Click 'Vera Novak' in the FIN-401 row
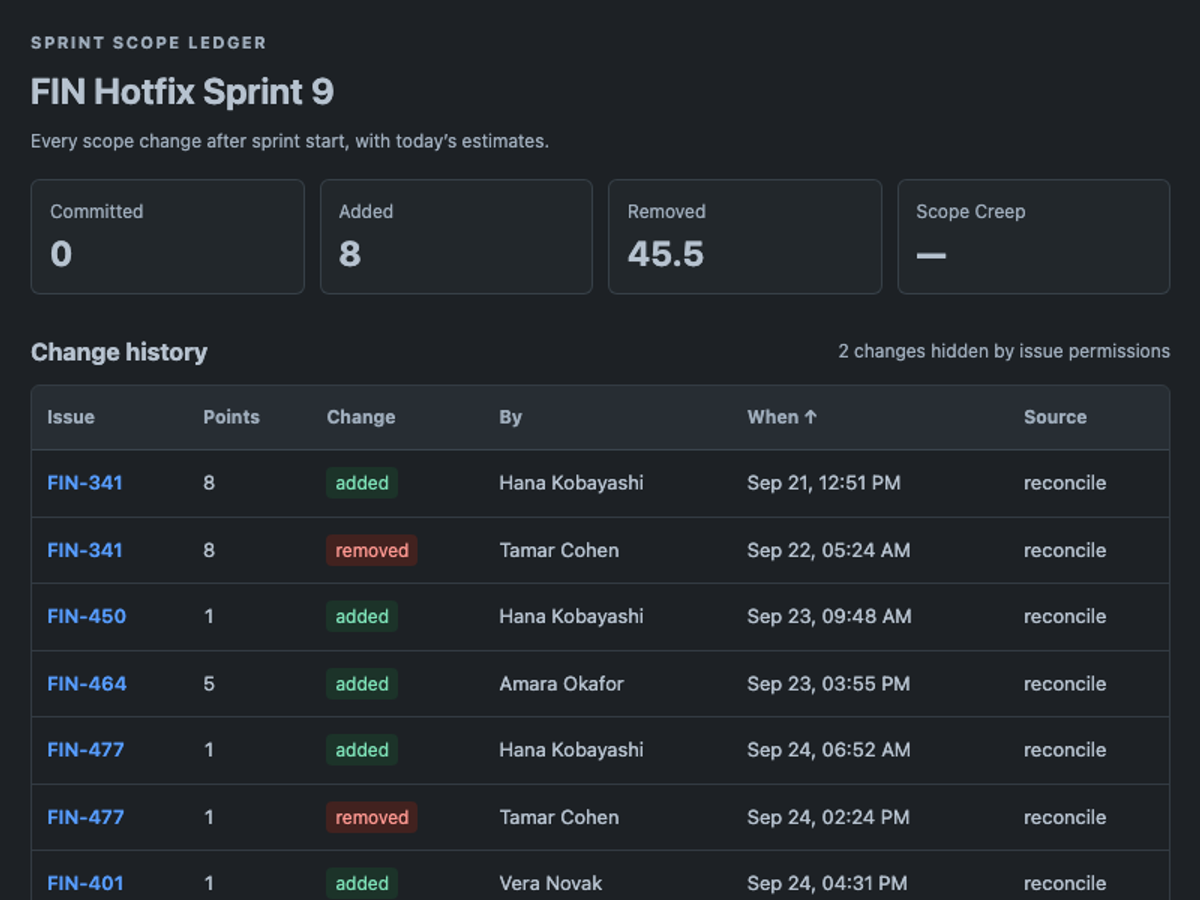The width and height of the screenshot is (1200, 900). [x=551, y=883]
